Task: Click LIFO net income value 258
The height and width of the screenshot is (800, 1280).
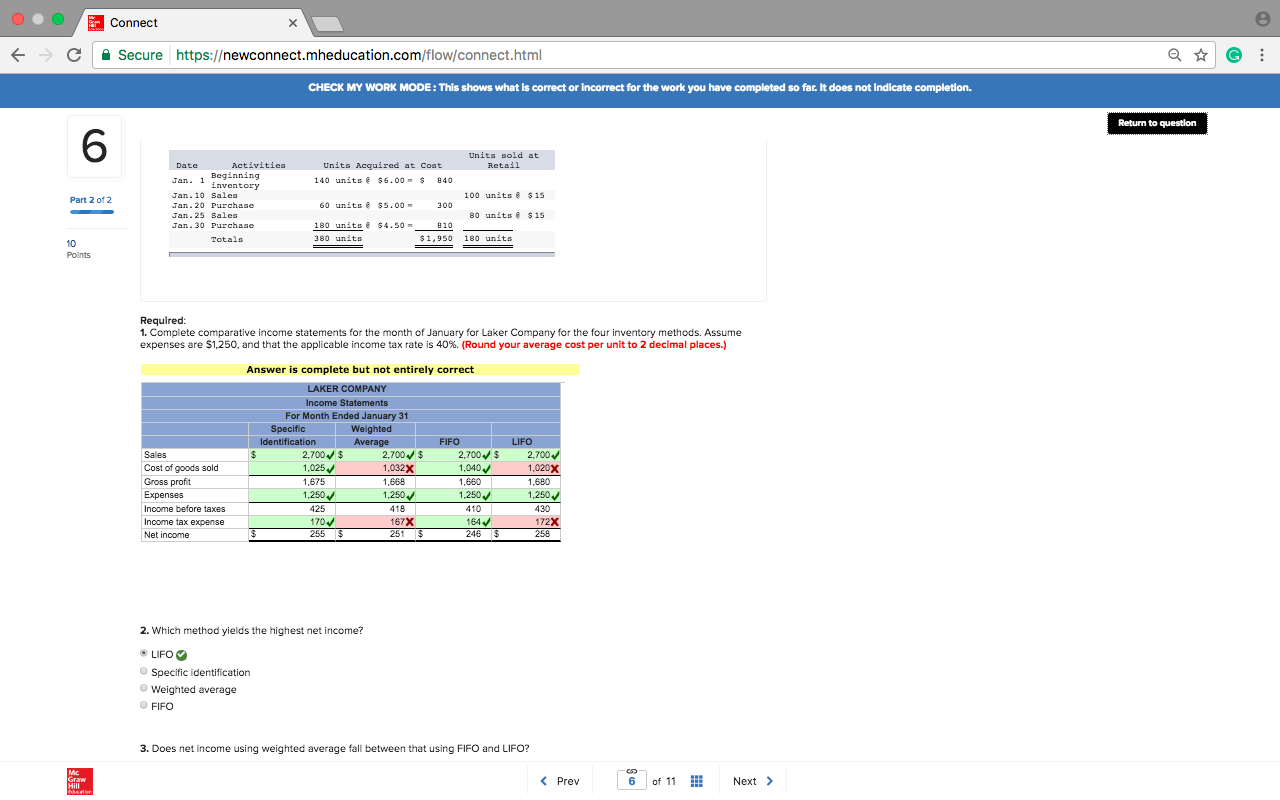Action: tap(527, 535)
